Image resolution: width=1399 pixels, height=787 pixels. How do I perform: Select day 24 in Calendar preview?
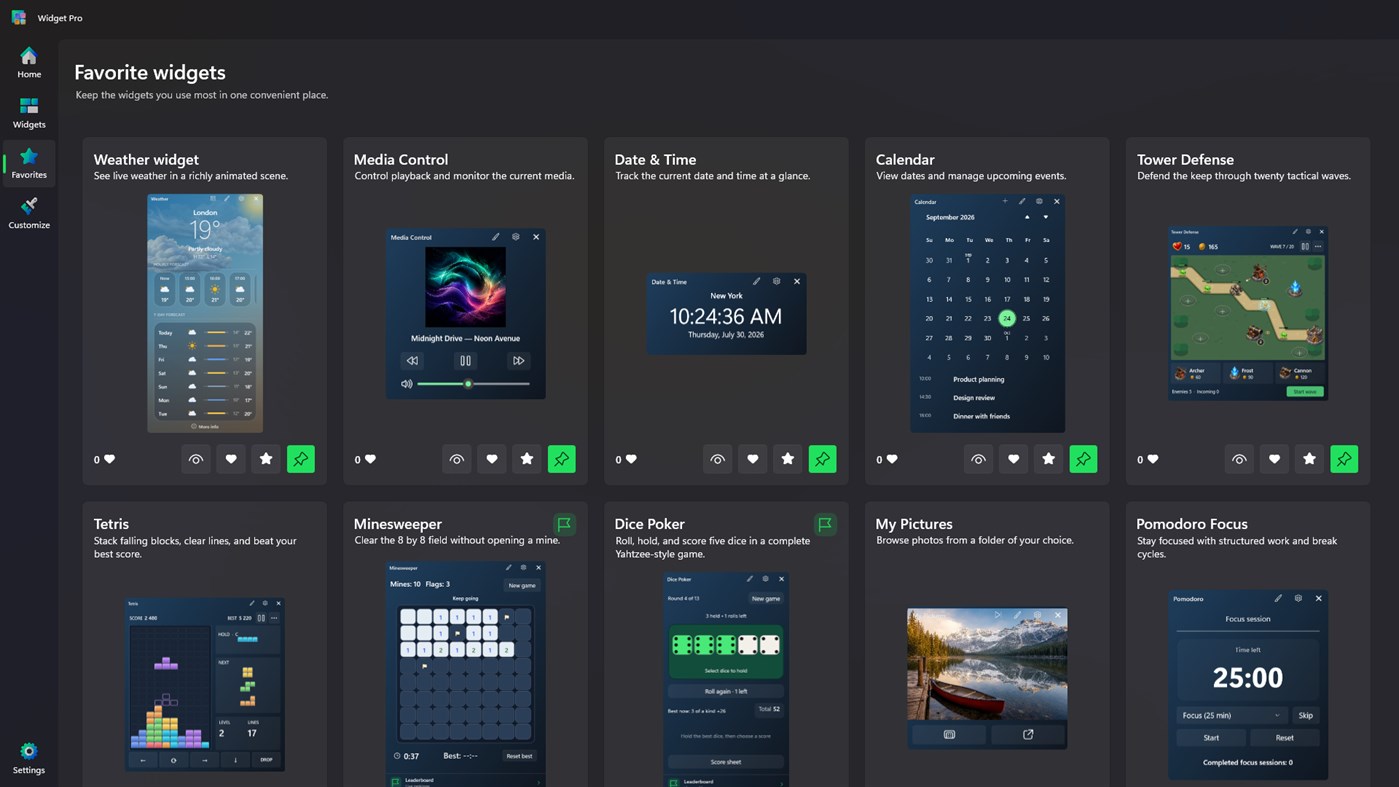1007,318
